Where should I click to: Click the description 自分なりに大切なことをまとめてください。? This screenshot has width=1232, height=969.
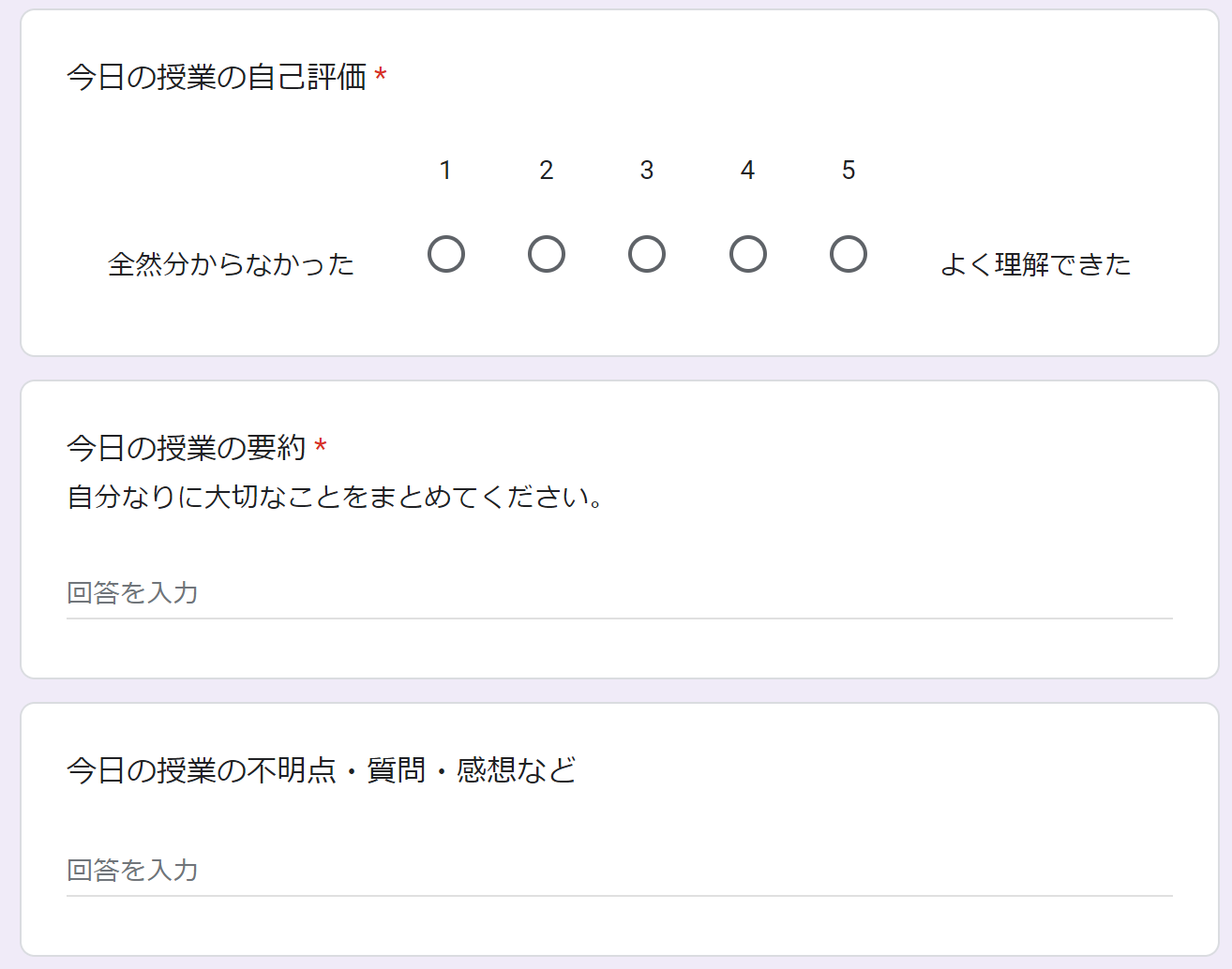(x=335, y=496)
